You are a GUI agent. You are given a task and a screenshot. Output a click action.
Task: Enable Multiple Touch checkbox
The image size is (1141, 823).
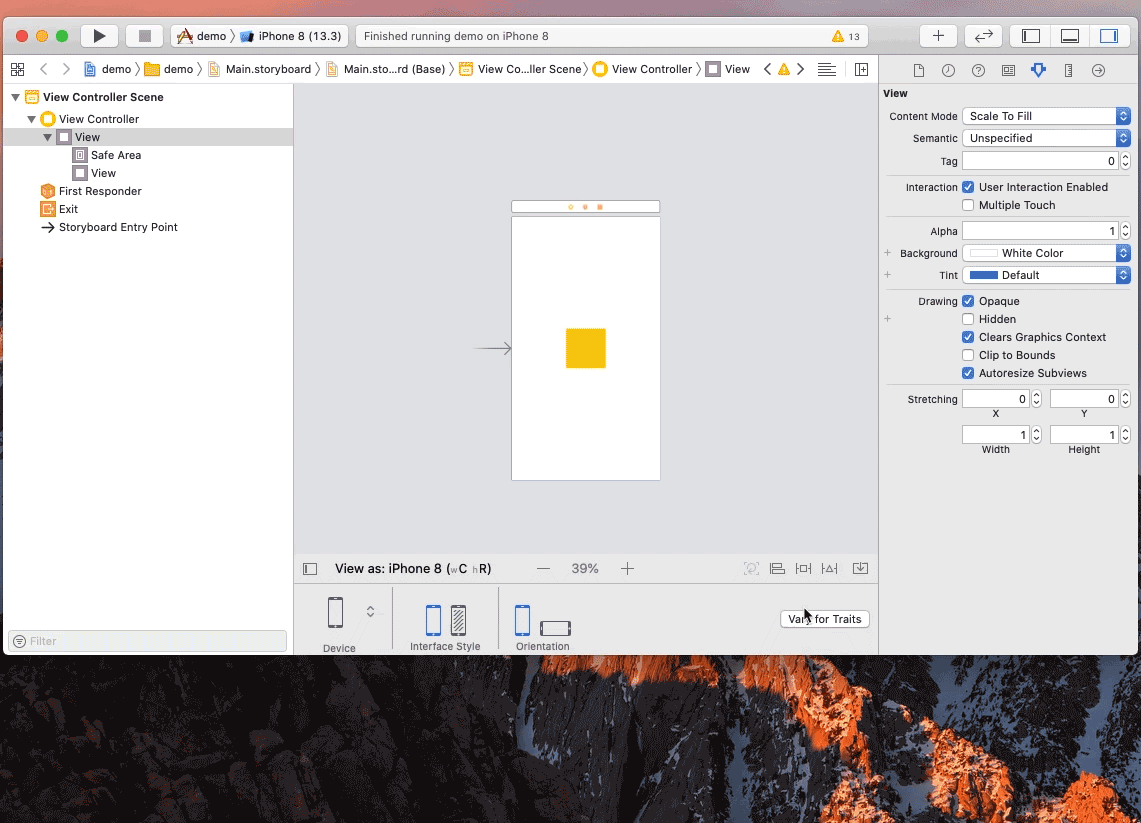(968, 205)
